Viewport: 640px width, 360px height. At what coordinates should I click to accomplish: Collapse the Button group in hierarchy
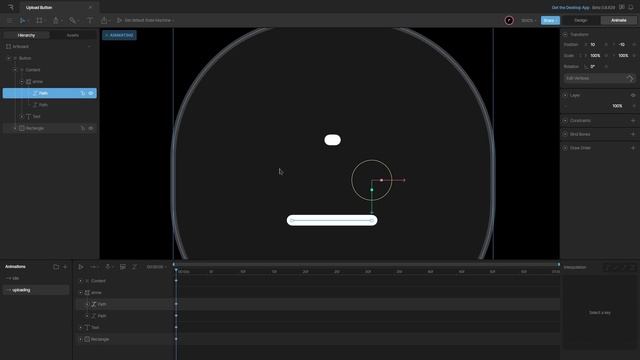[x=9, y=58]
